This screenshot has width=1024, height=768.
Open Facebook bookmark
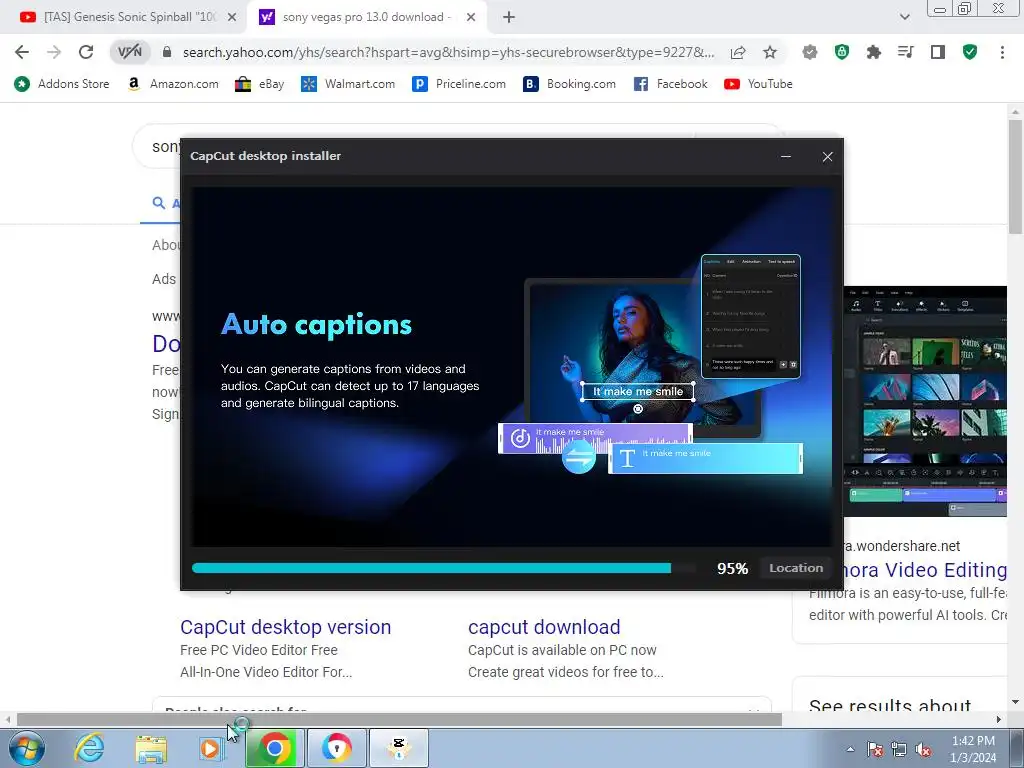click(x=671, y=84)
